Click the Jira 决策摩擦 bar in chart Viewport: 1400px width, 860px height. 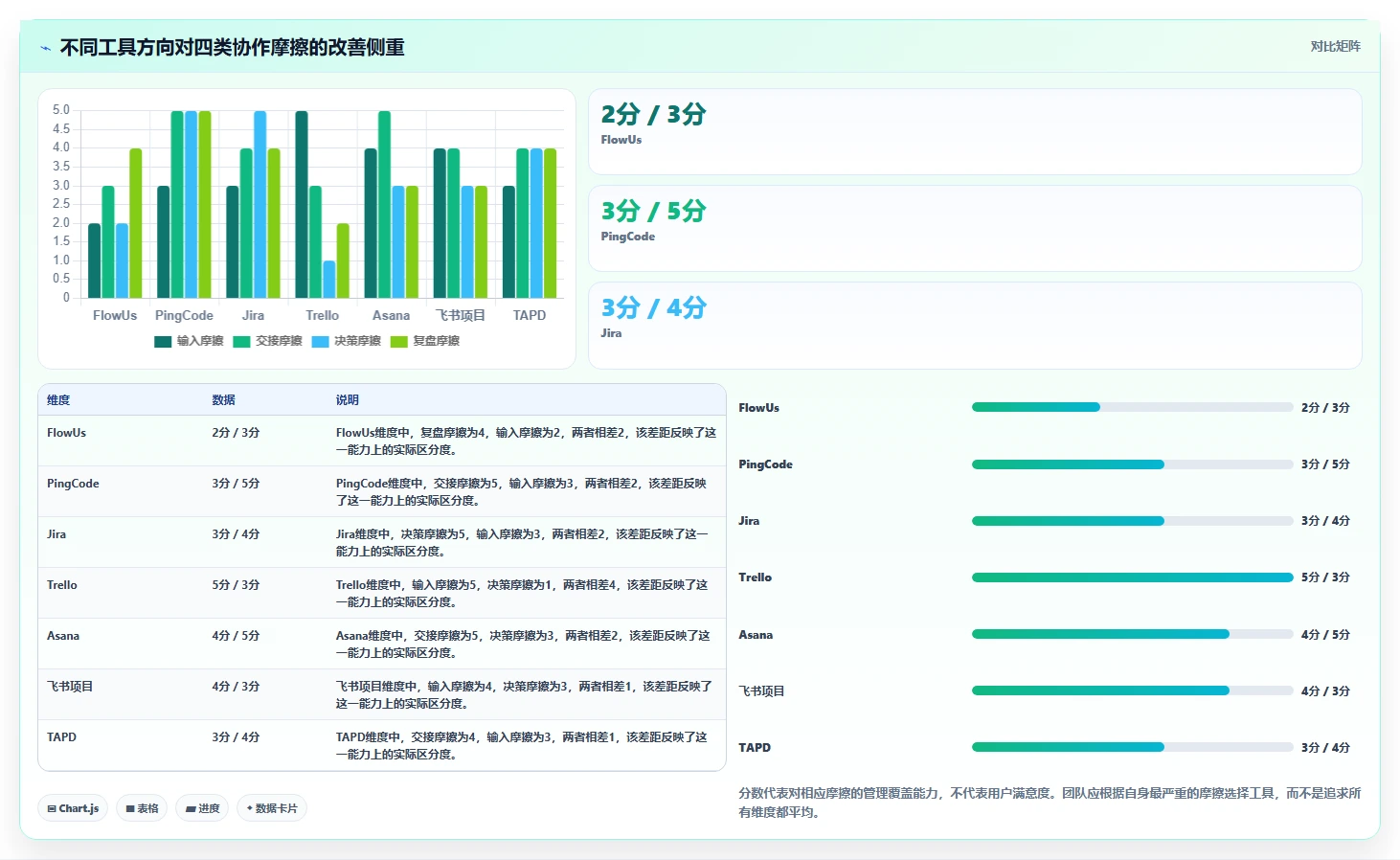point(260,204)
